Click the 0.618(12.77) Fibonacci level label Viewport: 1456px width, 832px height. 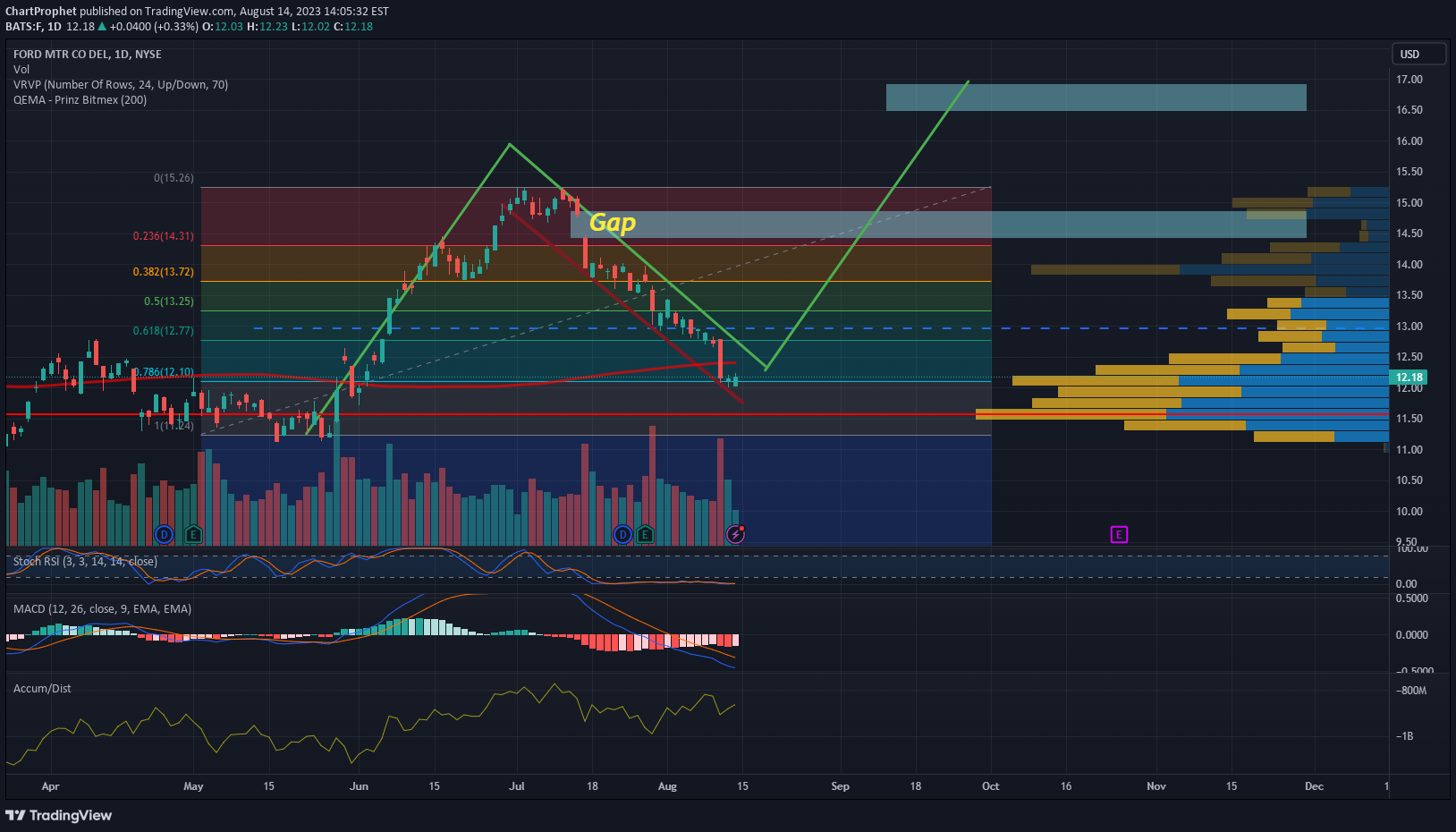(x=164, y=331)
